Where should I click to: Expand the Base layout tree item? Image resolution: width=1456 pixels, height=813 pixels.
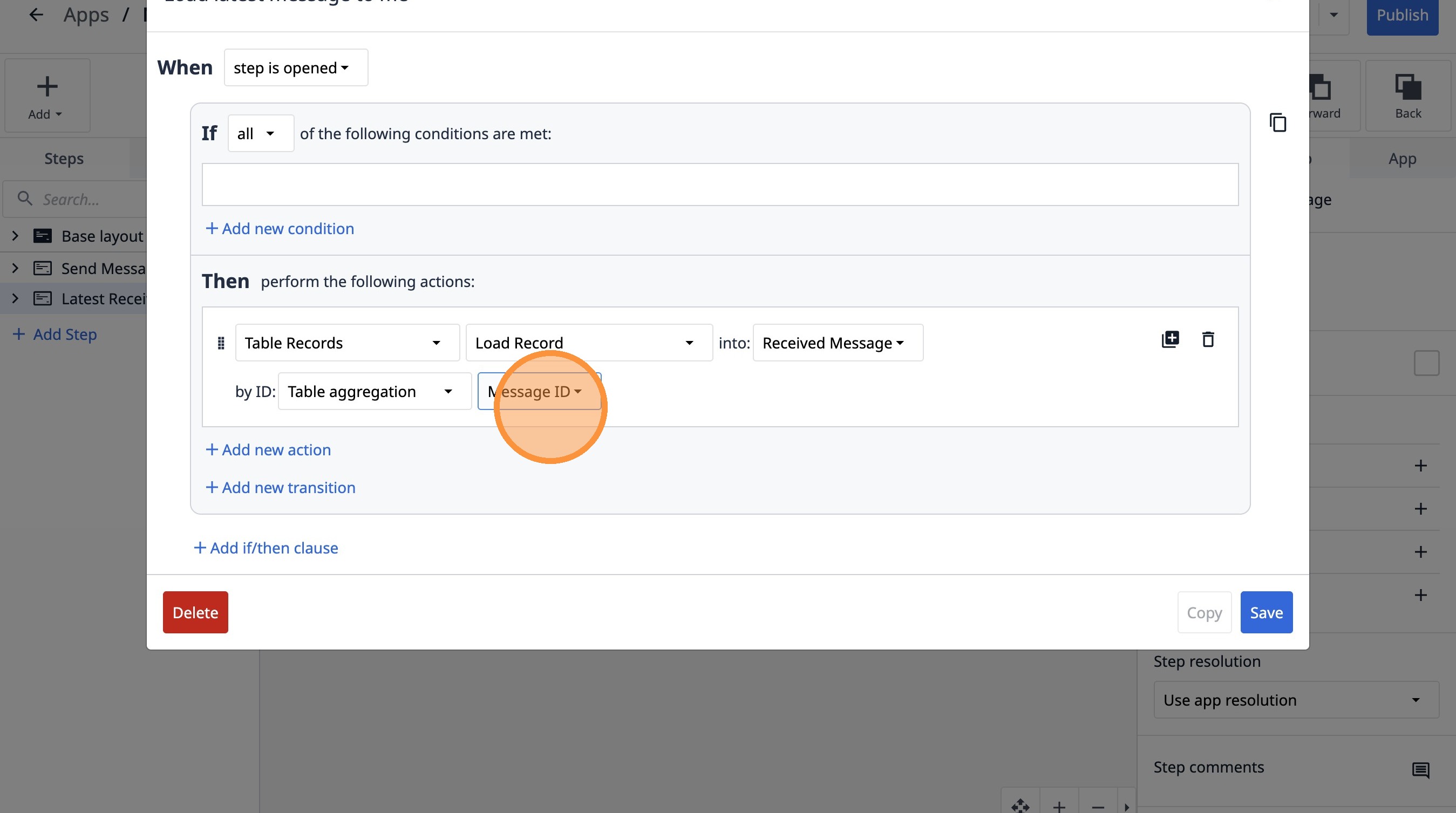15,236
